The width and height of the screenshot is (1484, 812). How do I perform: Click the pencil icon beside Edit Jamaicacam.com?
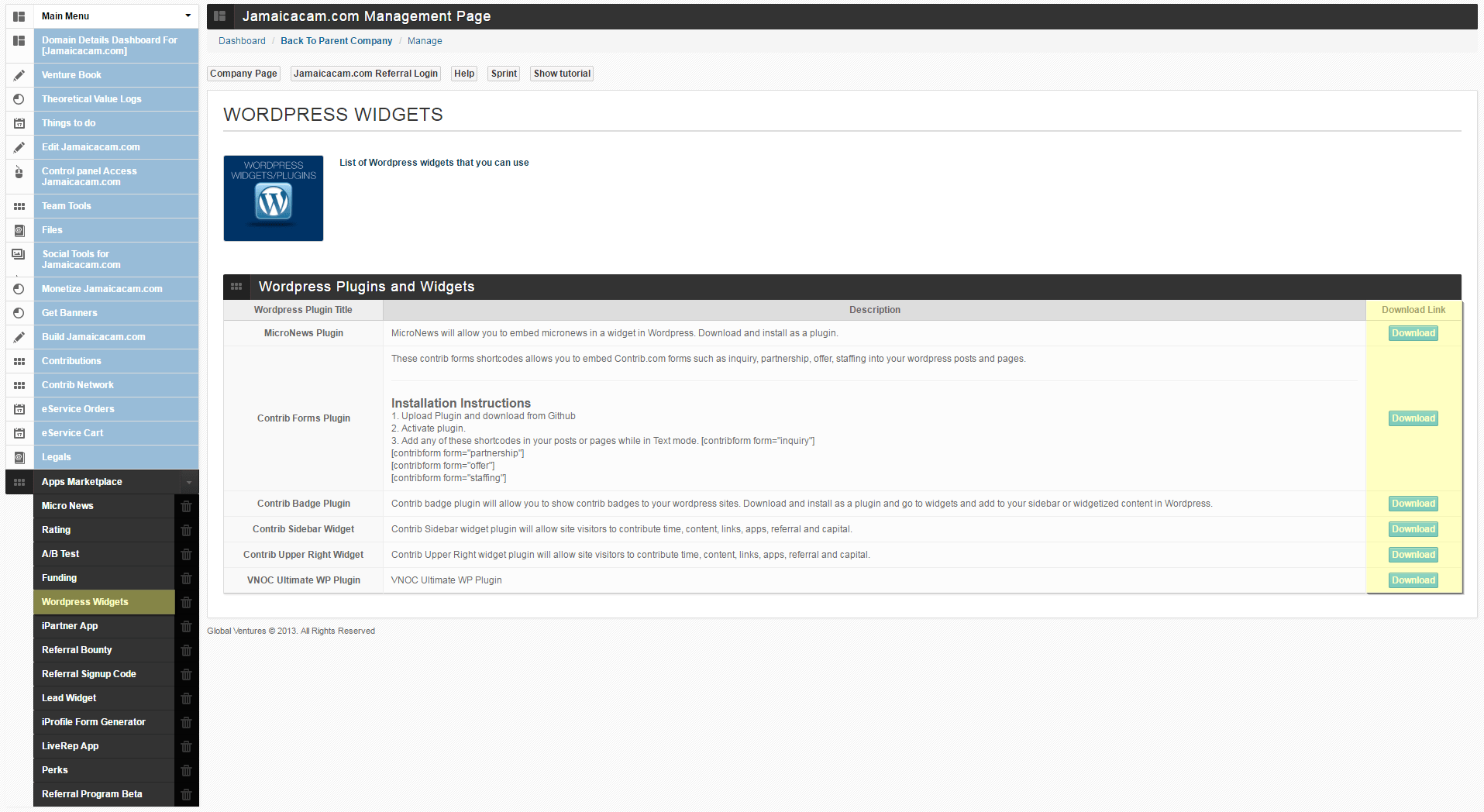(x=19, y=147)
